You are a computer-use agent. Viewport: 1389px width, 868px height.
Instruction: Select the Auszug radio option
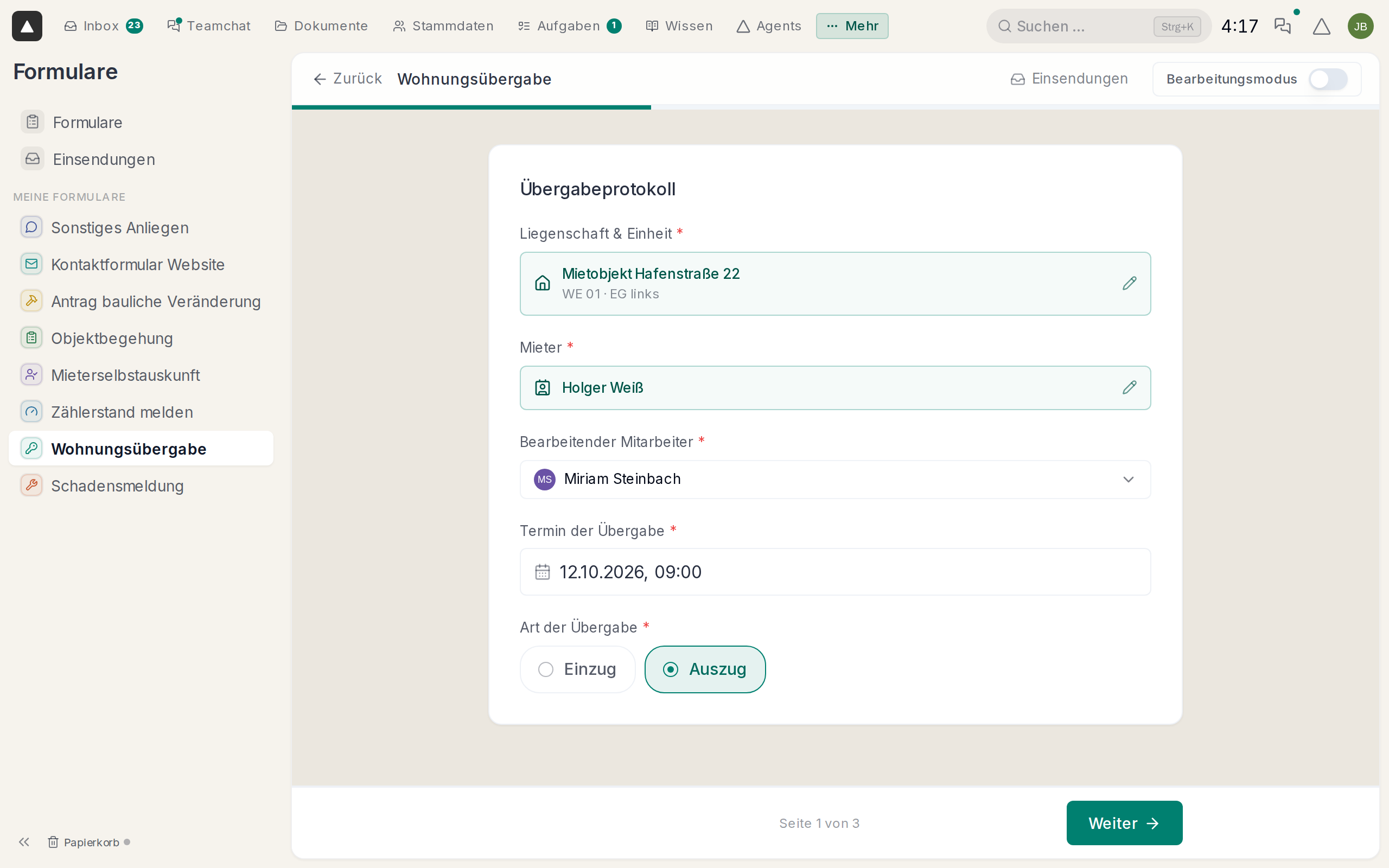[x=705, y=669]
